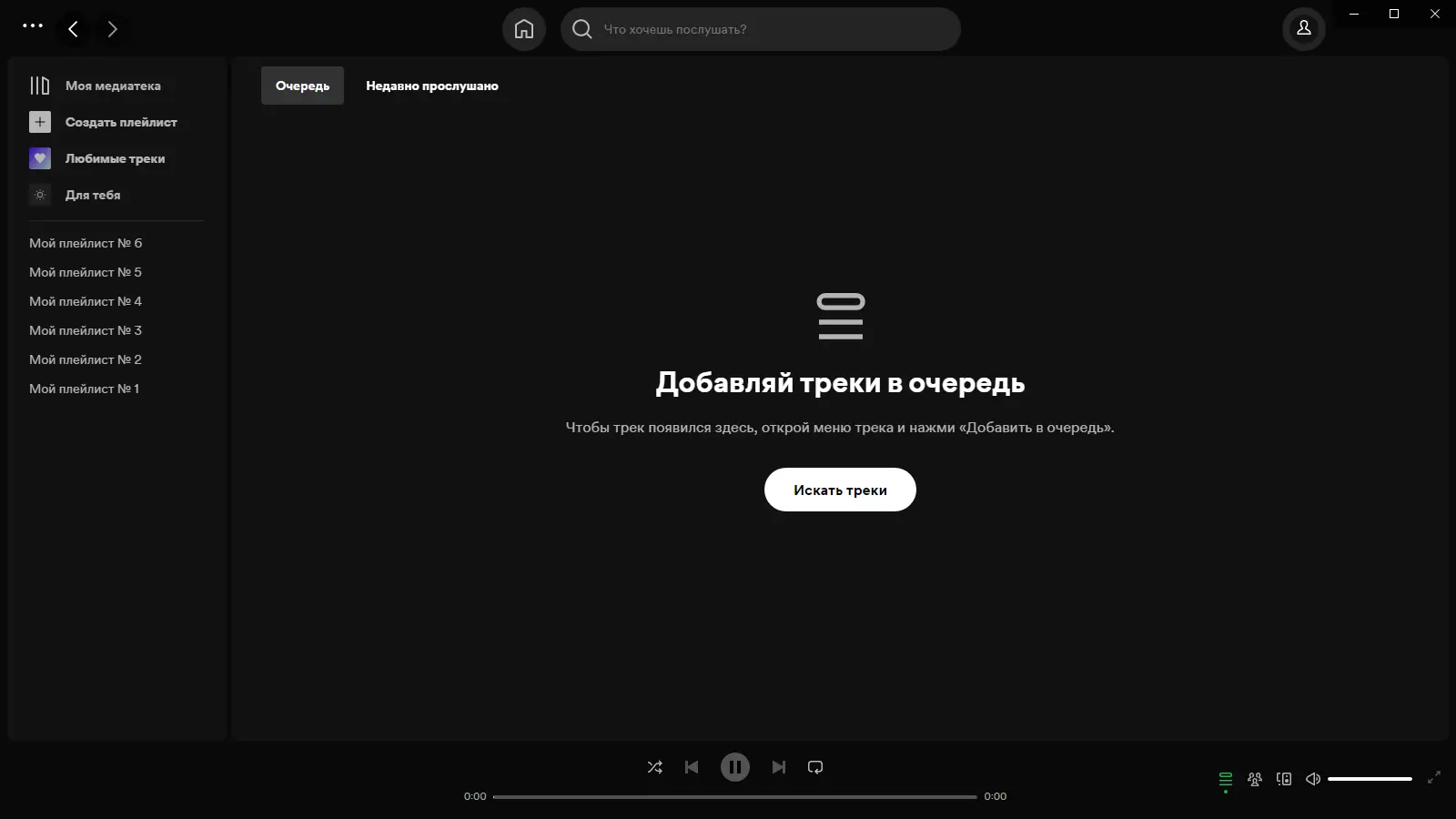
Task: Switch to the Недавно прослушано tab
Action: [x=432, y=86]
